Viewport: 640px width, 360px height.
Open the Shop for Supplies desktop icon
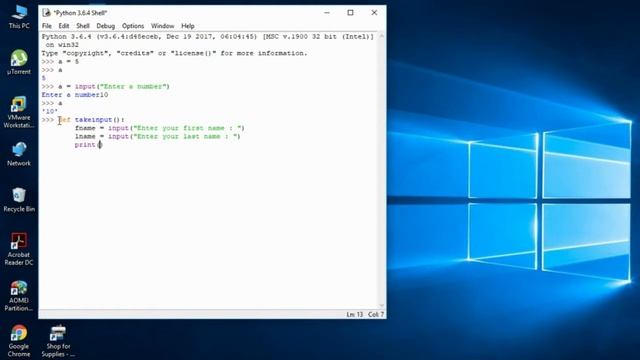click(58, 341)
